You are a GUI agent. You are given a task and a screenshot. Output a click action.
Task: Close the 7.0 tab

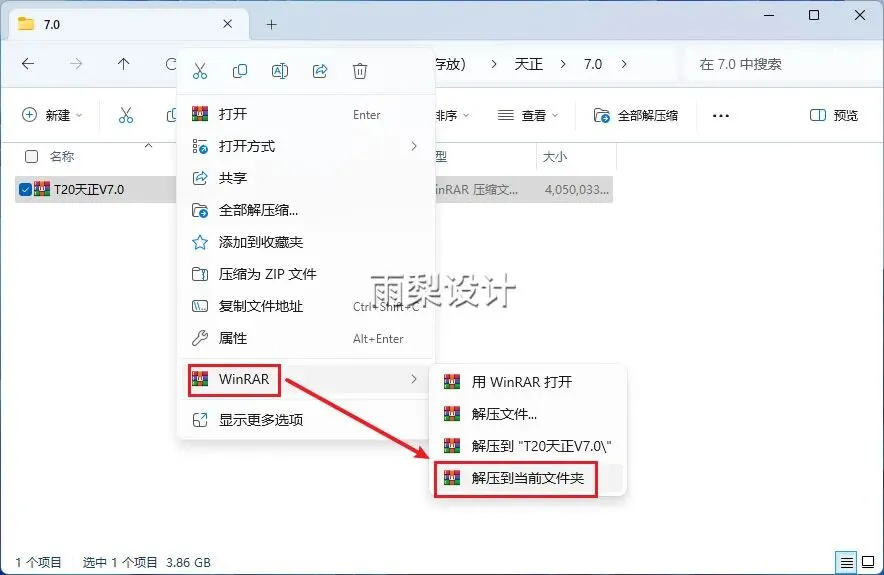(x=228, y=24)
